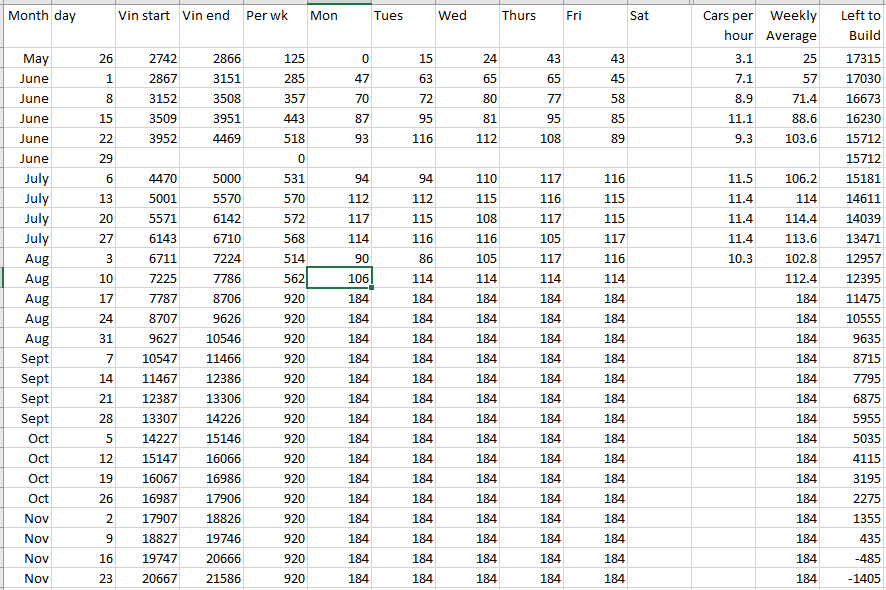Select the "Weekly Average" header cell
This screenshot has height=590, width=886.
pyautogui.click(x=790, y=26)
